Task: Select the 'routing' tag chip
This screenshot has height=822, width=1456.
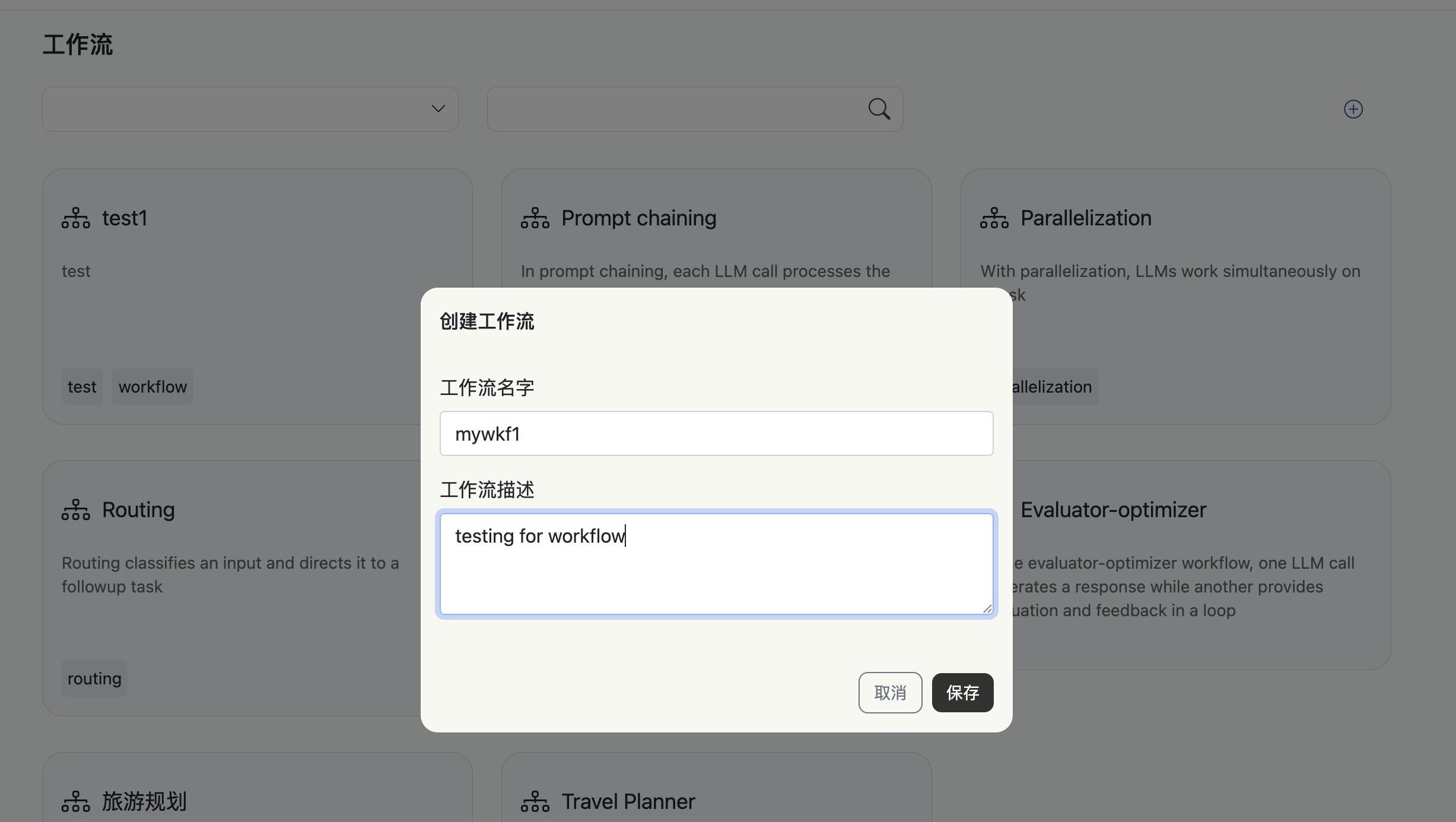Action: (x=94, y=678)
